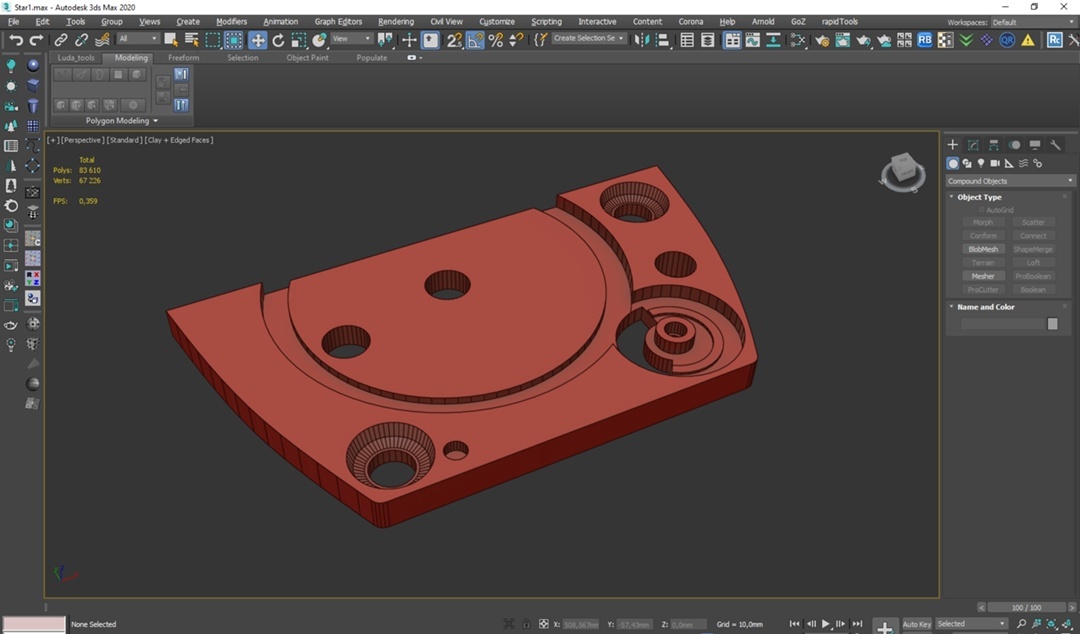Open the Workspaces Default dropdown
This screenshot has height=634, width=1080.
point(1032,23)
